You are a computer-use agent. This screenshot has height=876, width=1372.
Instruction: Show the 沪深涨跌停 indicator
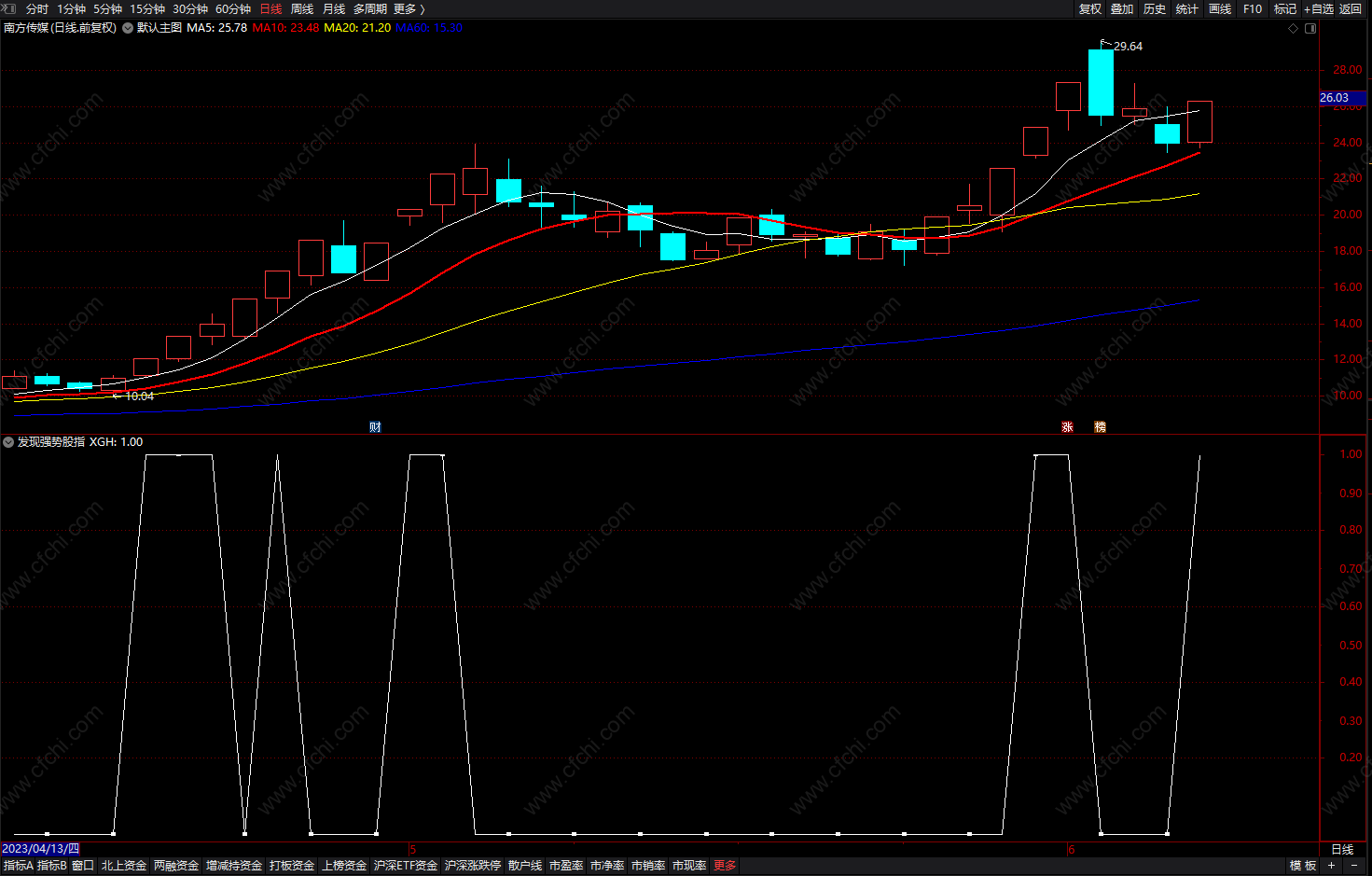pos(473,866)
